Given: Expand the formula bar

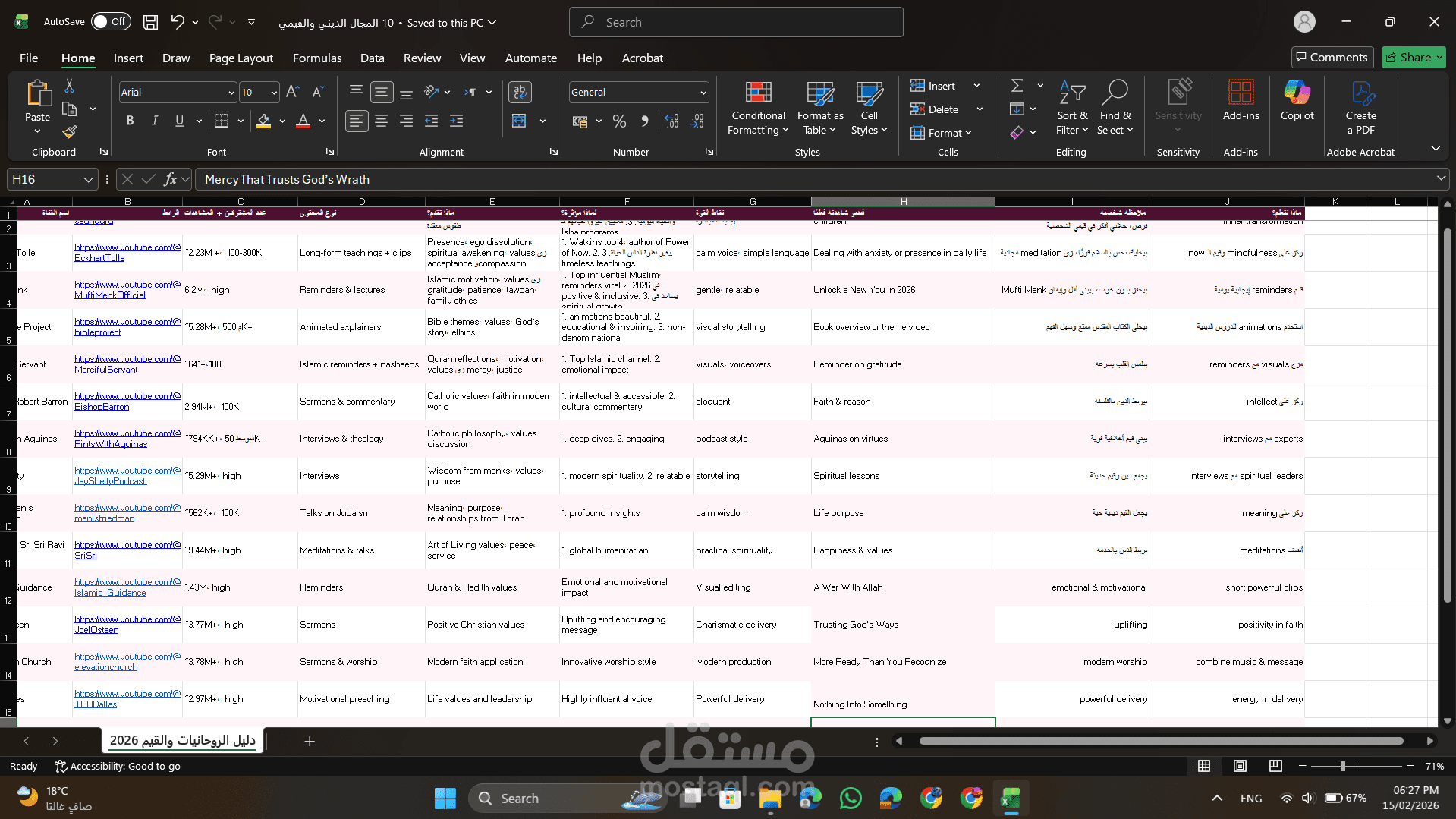Looking at the screenshot, I should [1440, 178].
